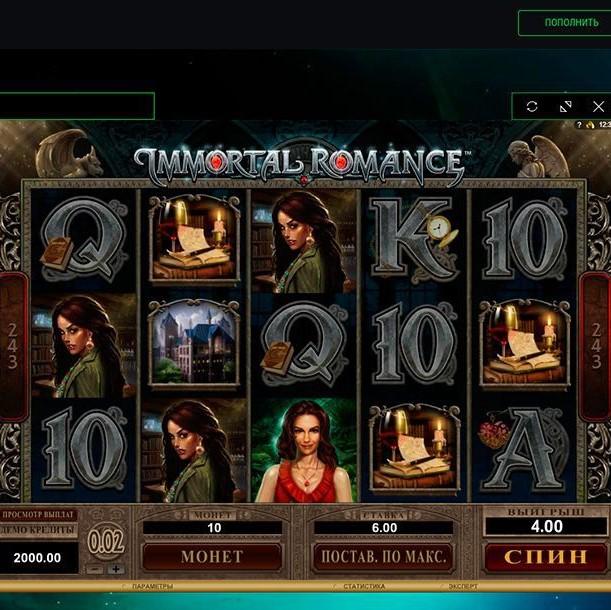
Task: Click the red-dress woman symbol
Action: [304, 450]
